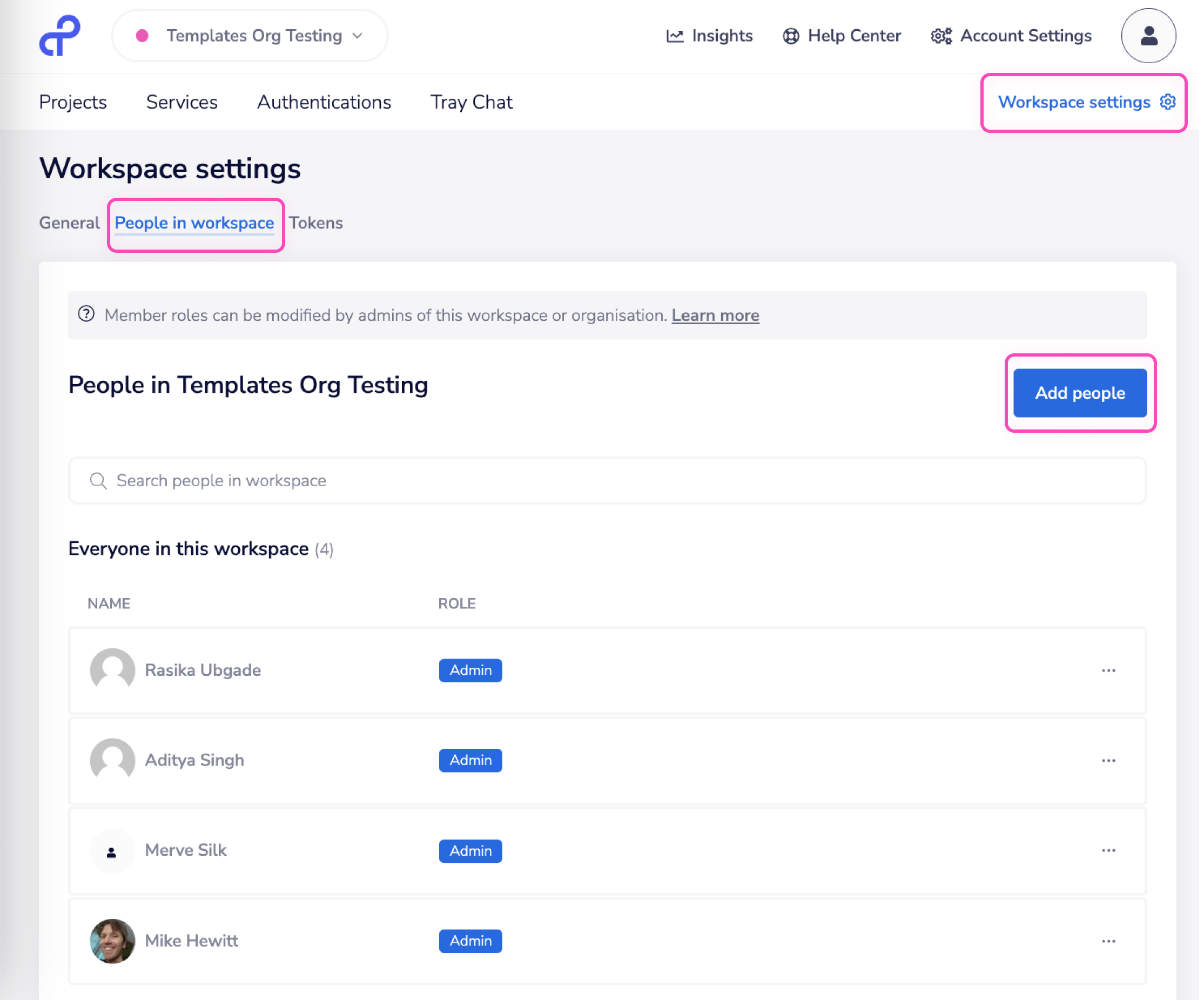Click the Add people button

click(1080, 393)
